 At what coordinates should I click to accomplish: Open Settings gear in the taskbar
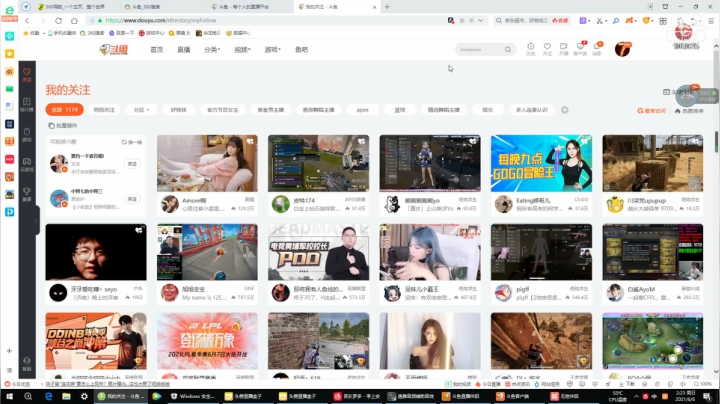[84, 396]
